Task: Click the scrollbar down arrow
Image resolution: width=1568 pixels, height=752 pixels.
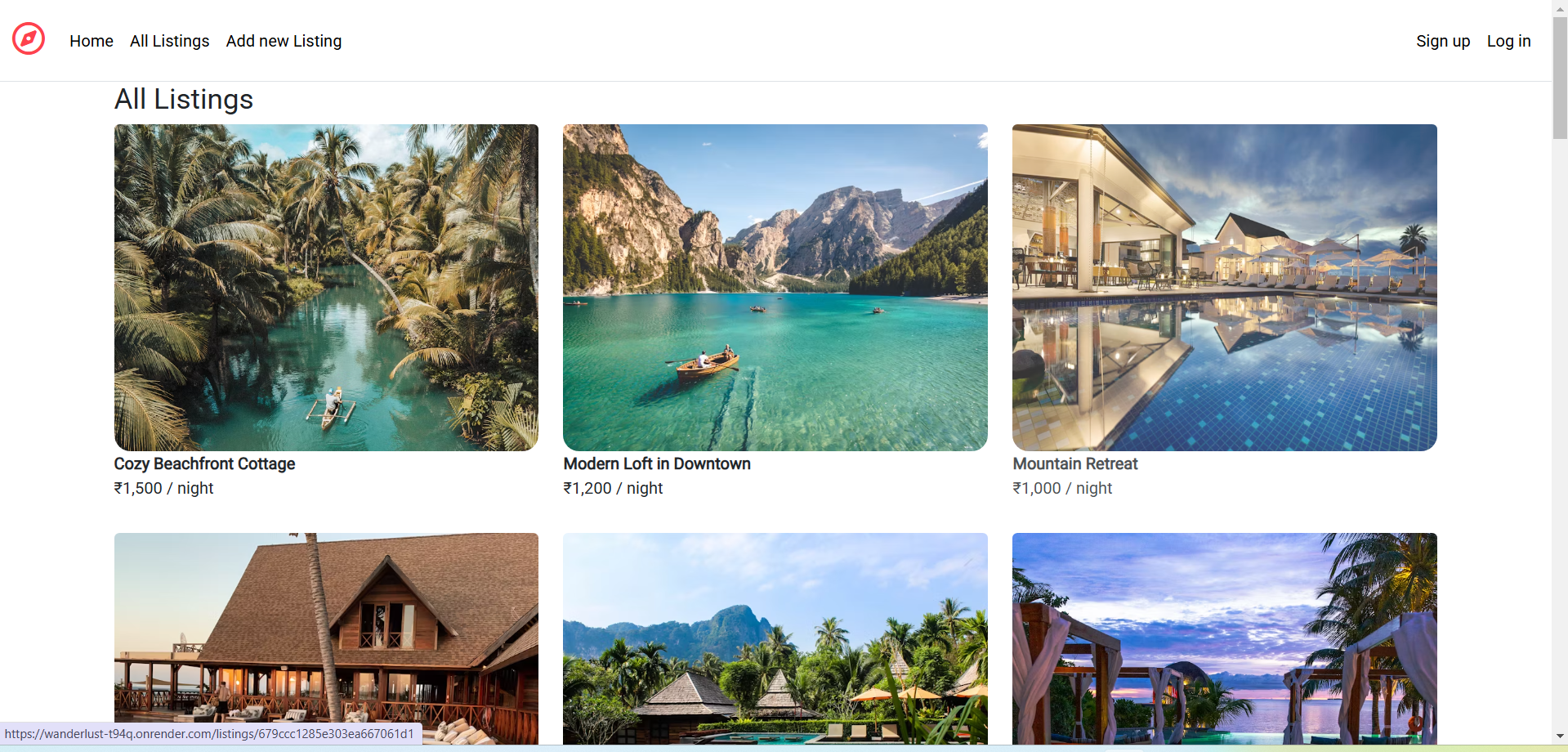Action: (1560, 736)
